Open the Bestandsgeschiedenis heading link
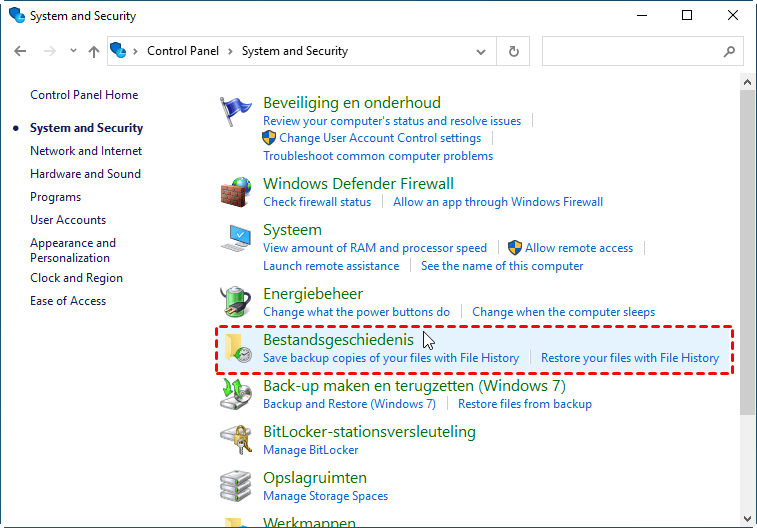 coord(338,340)
